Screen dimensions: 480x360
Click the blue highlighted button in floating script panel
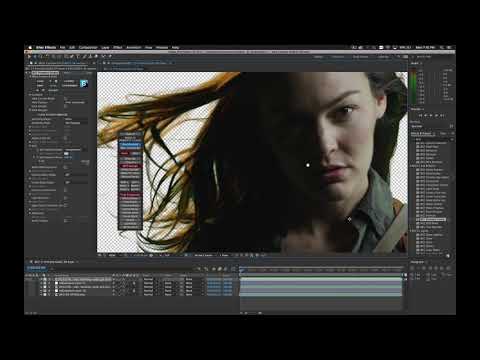tap(131, 146)
